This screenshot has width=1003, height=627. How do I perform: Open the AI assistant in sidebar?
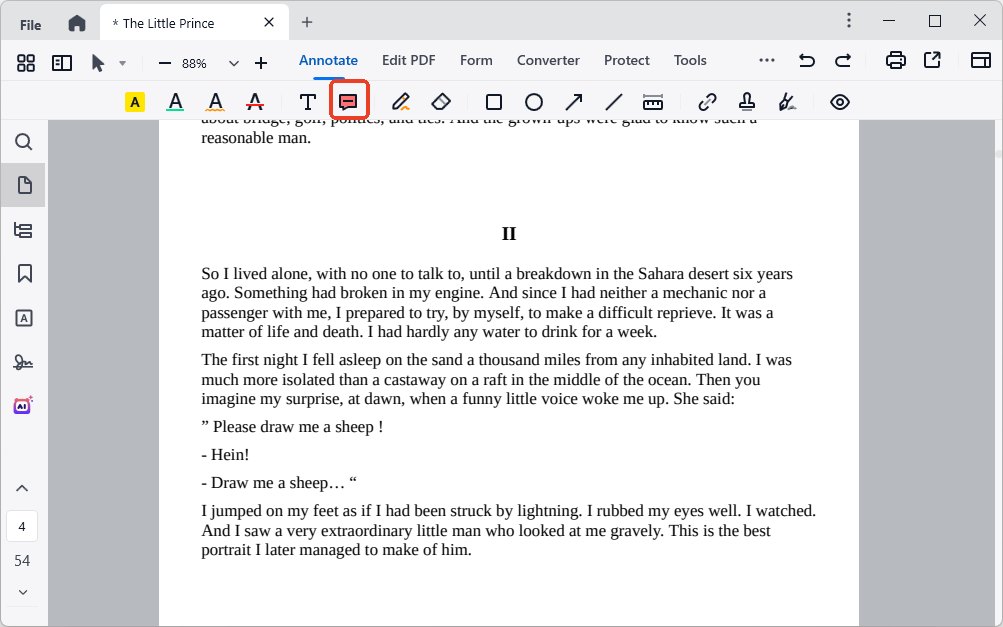point(23,405)
